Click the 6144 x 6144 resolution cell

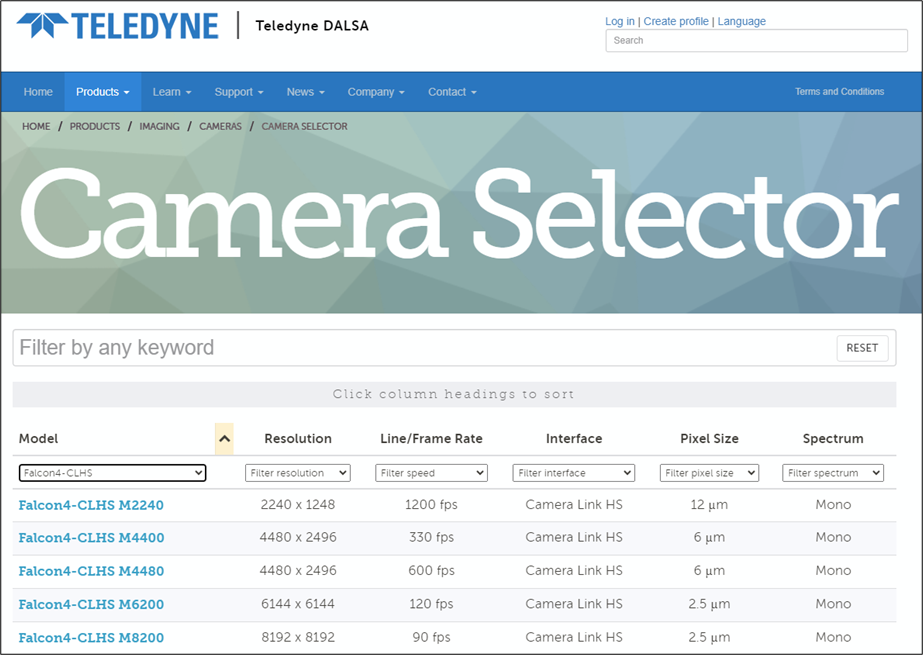click(x=298, y=604)
